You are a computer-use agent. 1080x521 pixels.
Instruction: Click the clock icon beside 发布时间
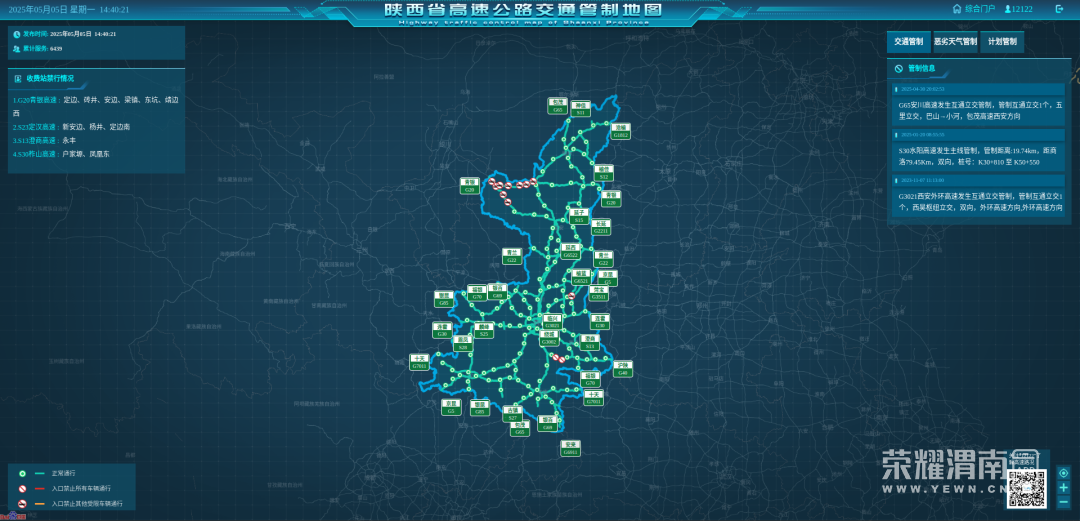(x=17, y=34)
